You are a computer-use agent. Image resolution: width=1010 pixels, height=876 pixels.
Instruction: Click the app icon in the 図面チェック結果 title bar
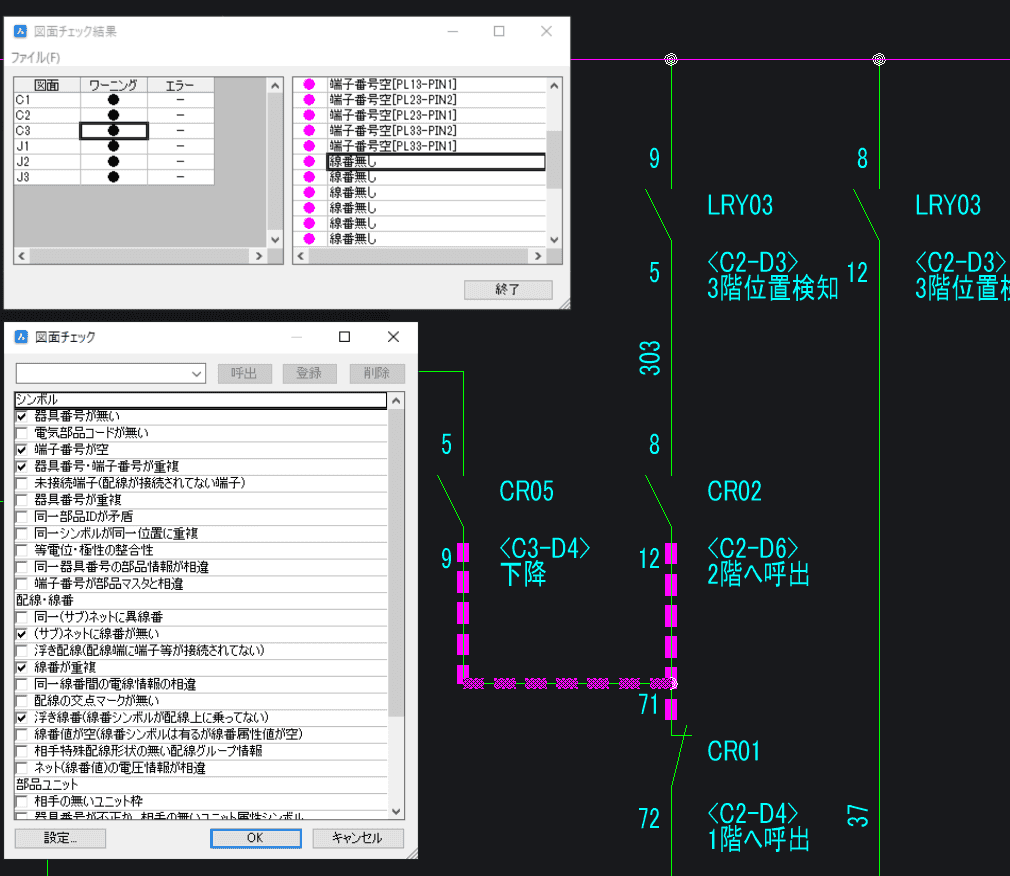[x=21, y=31]
